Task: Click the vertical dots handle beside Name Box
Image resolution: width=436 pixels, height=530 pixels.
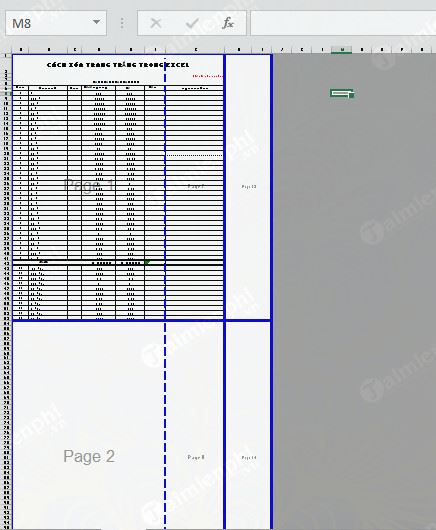Action: tap(122, 23)
